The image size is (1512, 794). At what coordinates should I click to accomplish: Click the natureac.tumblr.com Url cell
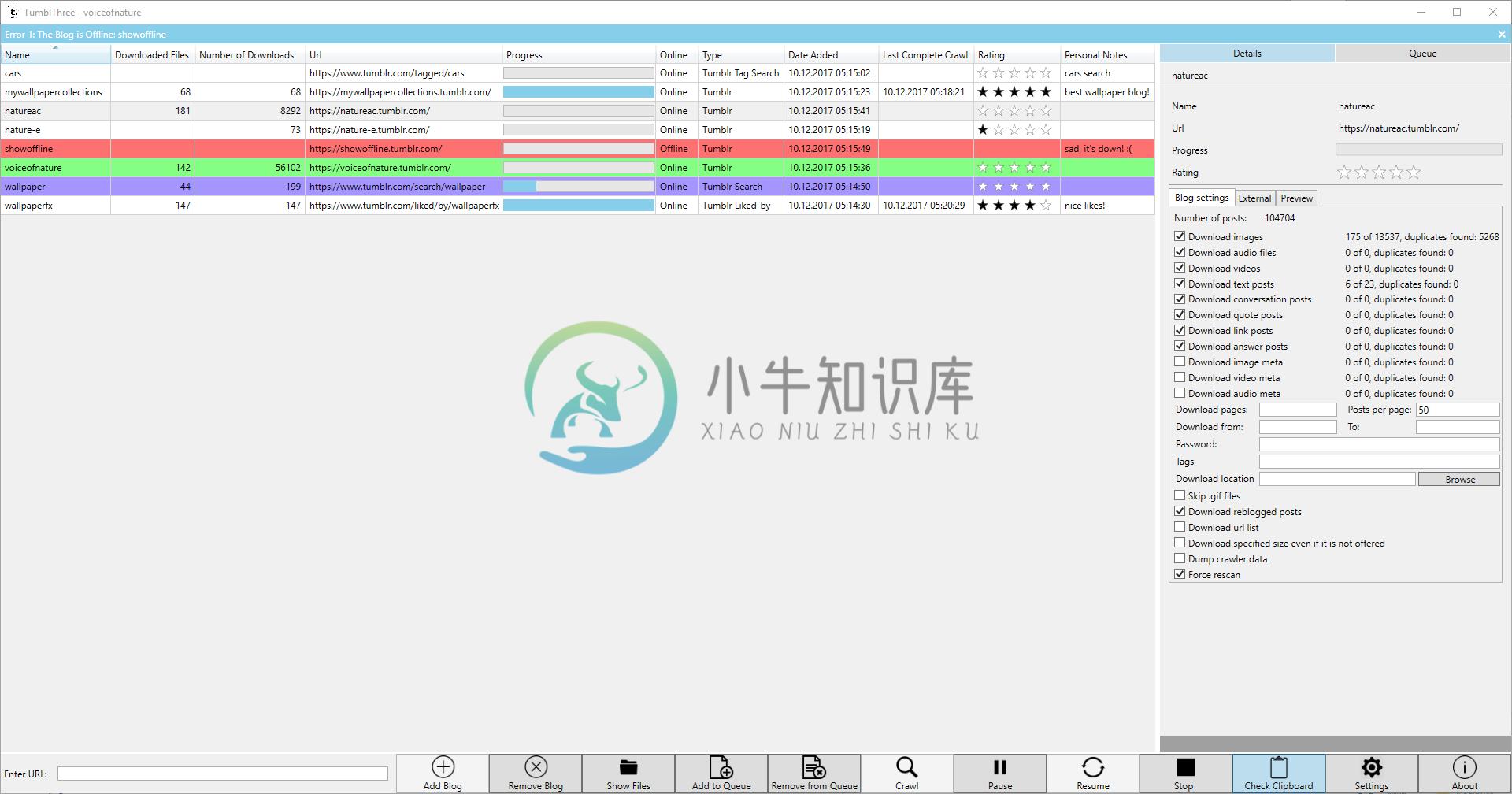click(403, 111)
